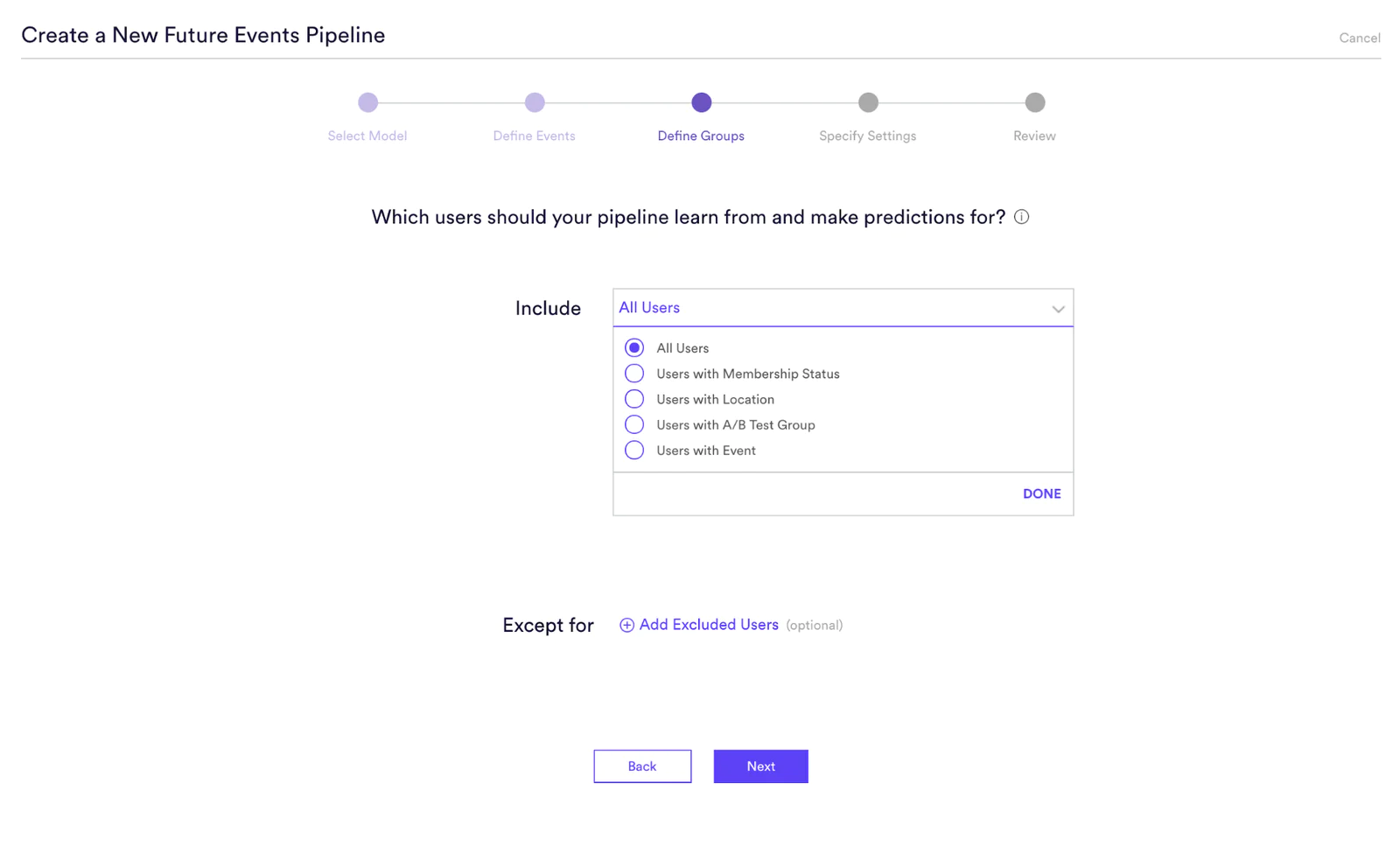Open the Define Events step label
This screenshot has height=861, width=1400.
point(534,136)
